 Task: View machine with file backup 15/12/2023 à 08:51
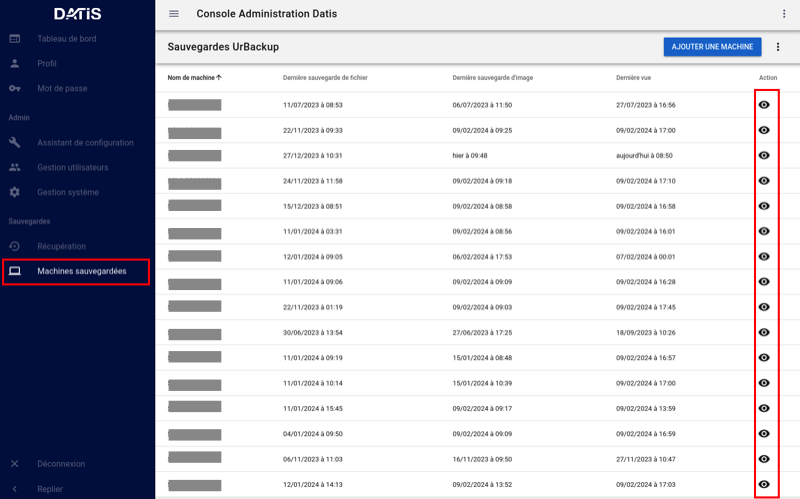click(x=764, y=206)
